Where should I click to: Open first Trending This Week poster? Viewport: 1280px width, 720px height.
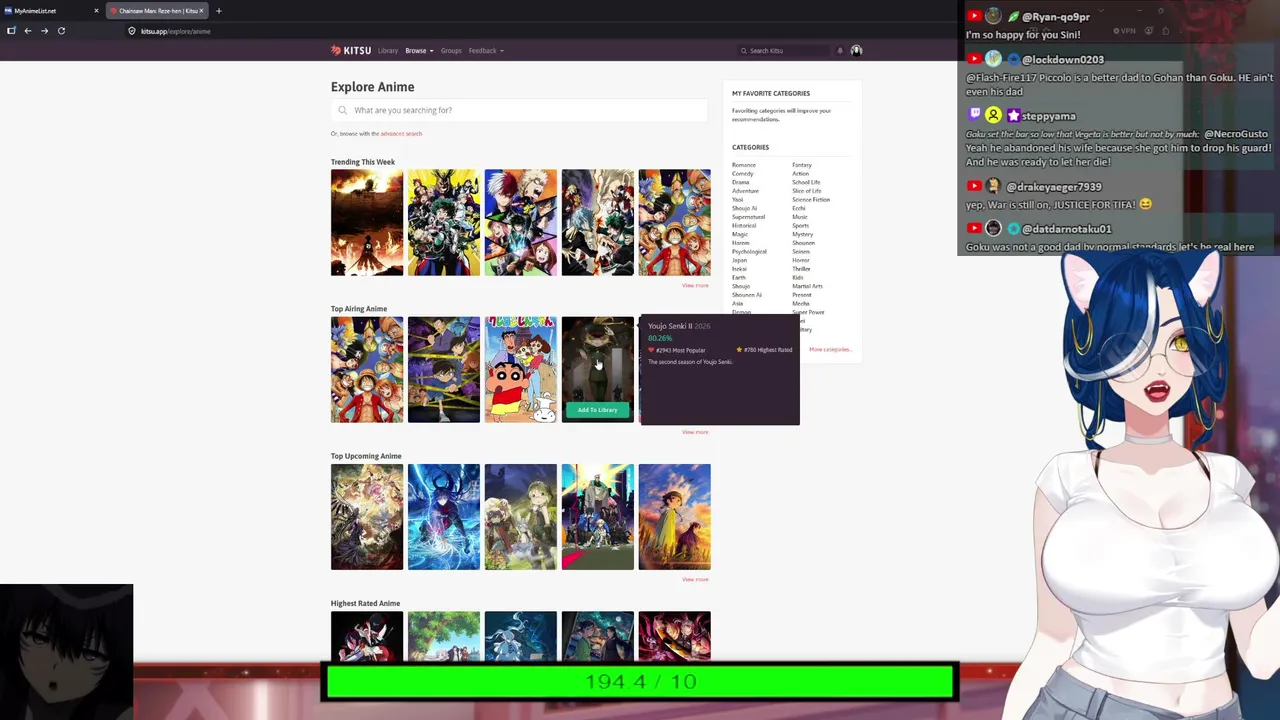[367, 223]
